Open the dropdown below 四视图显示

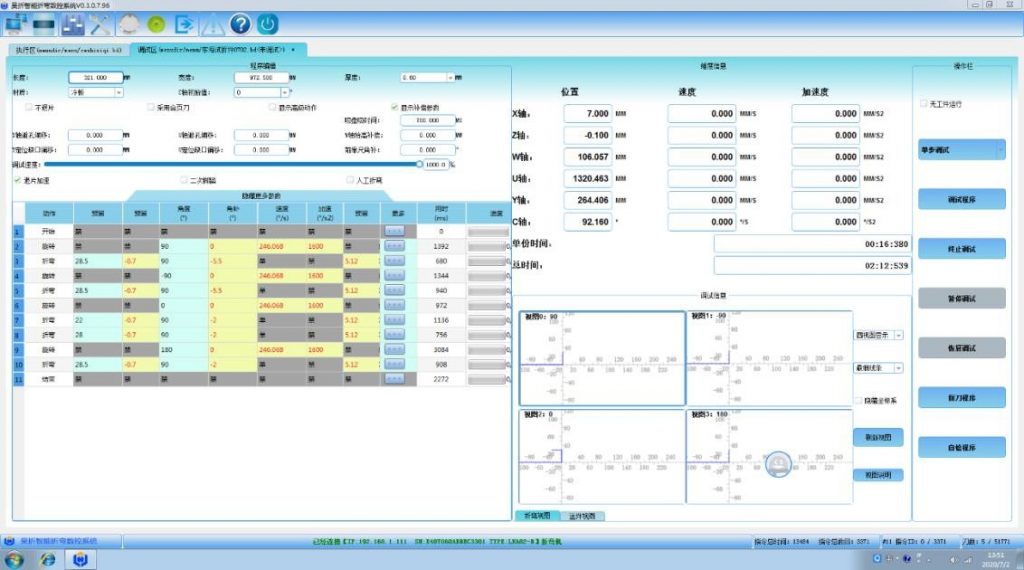point(899,368)
